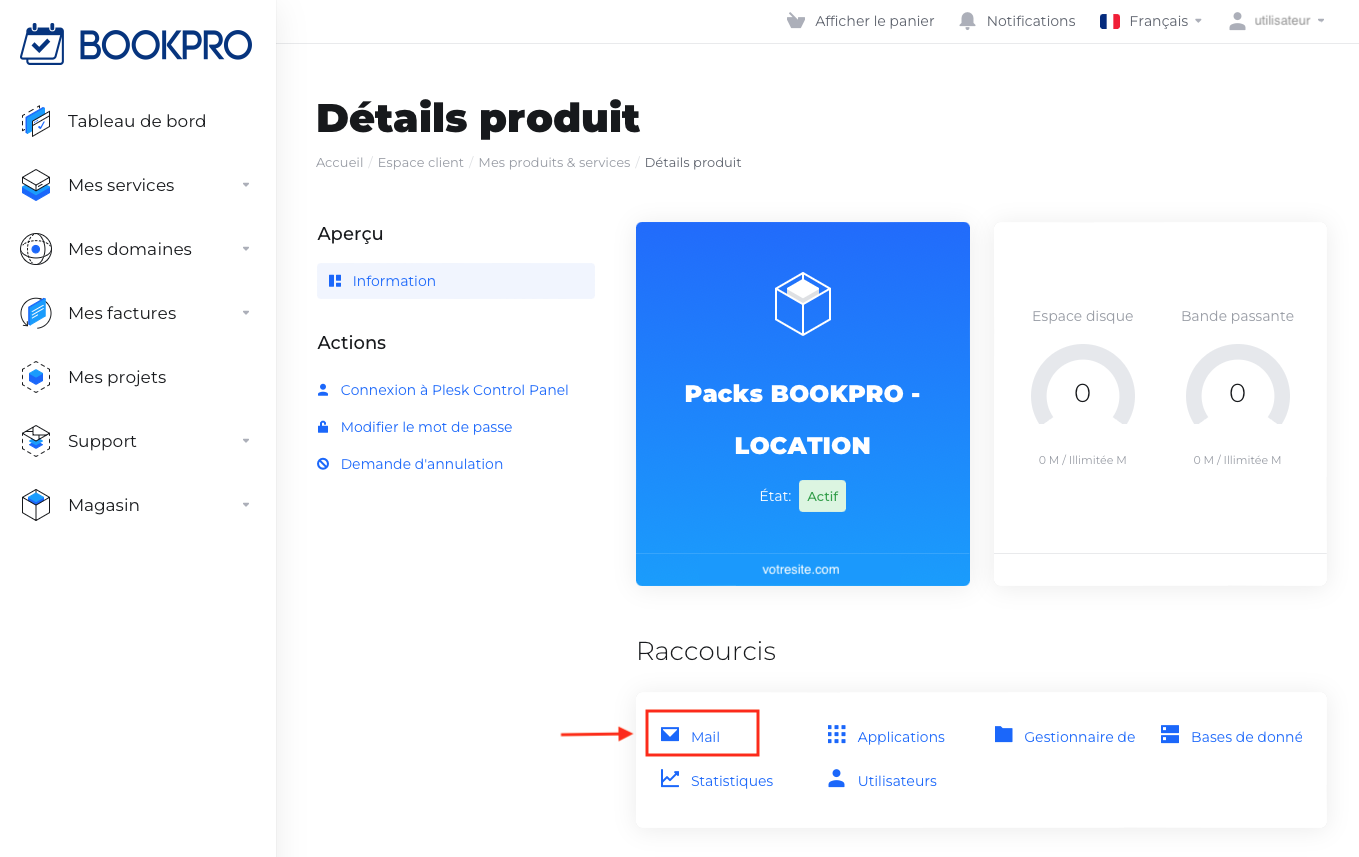1359x857 pixels.
Task: Expand the Magasin submenu arrow
Action: (246, 505)
